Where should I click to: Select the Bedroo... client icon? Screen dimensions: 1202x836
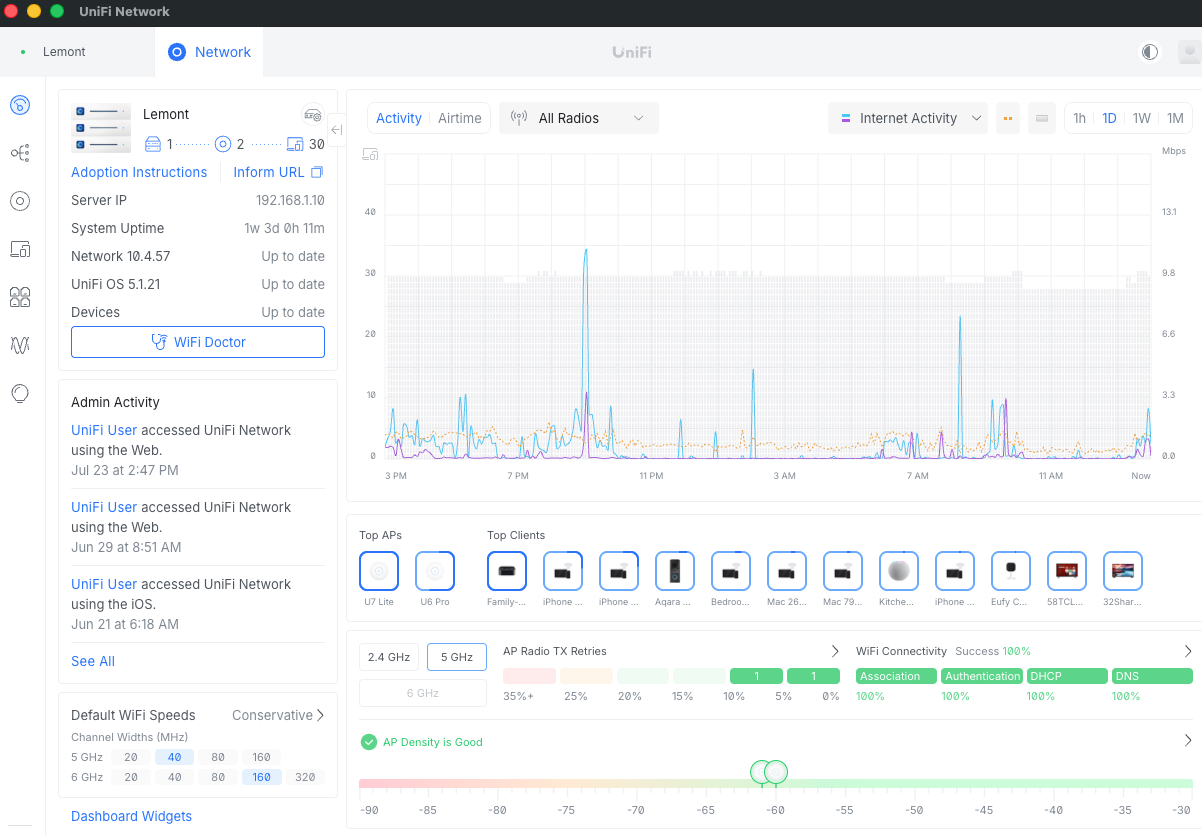pos(731,571)
